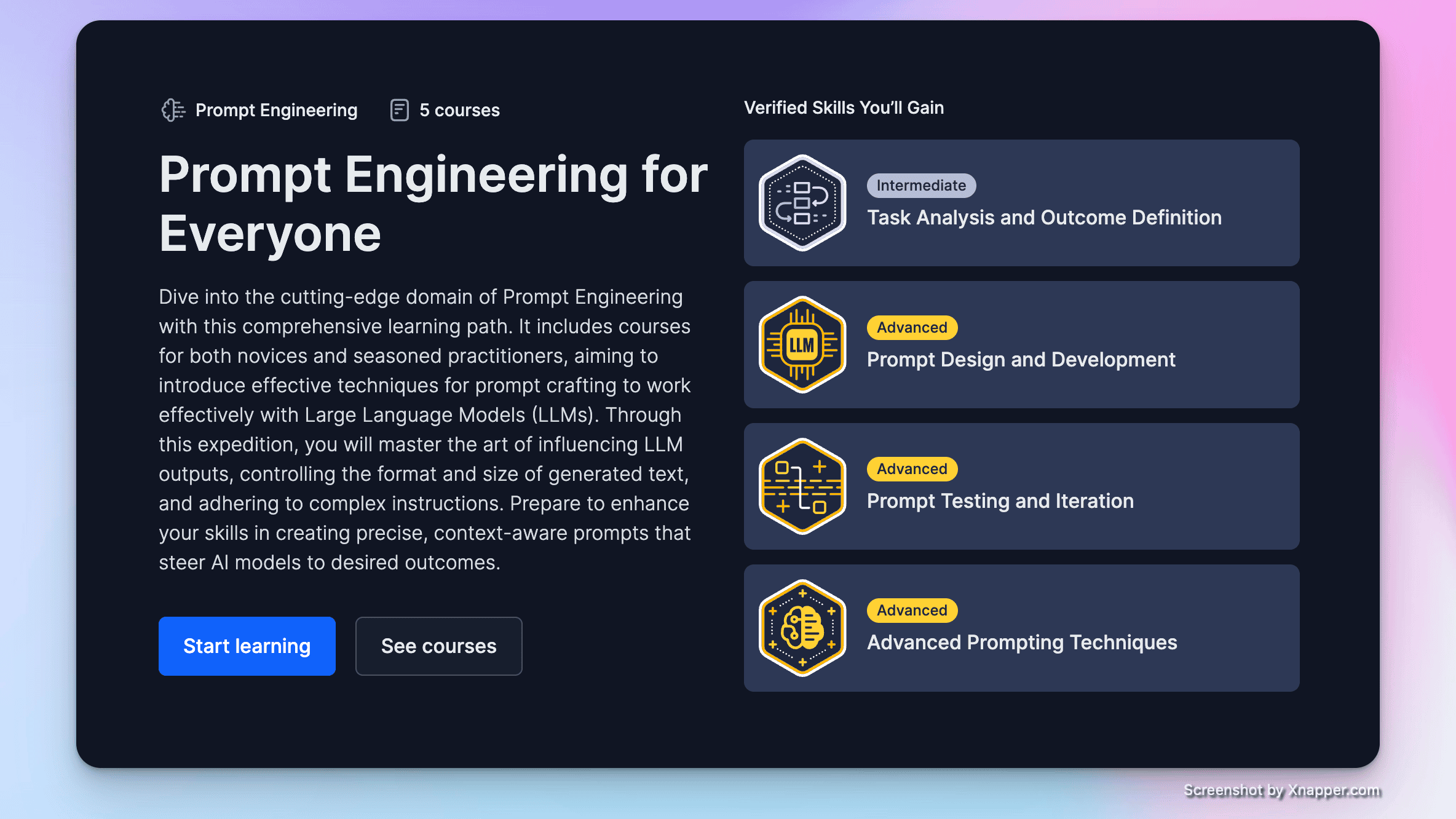Click the Intermediate level tag

920,186
